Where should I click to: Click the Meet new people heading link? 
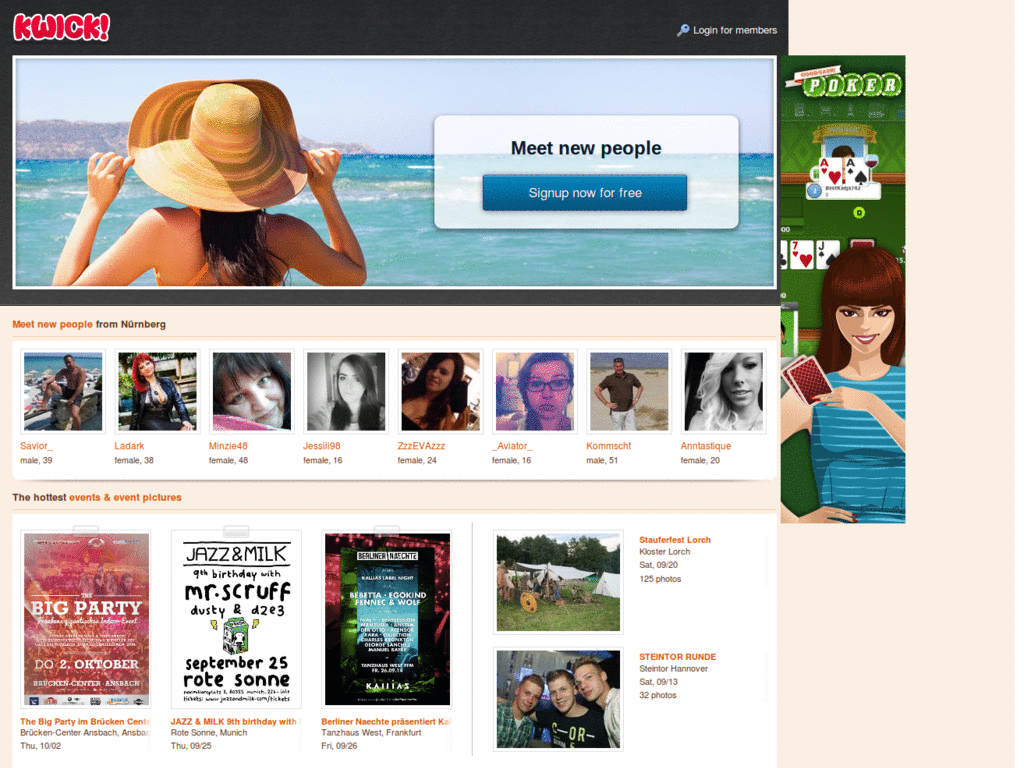(52, 325)
